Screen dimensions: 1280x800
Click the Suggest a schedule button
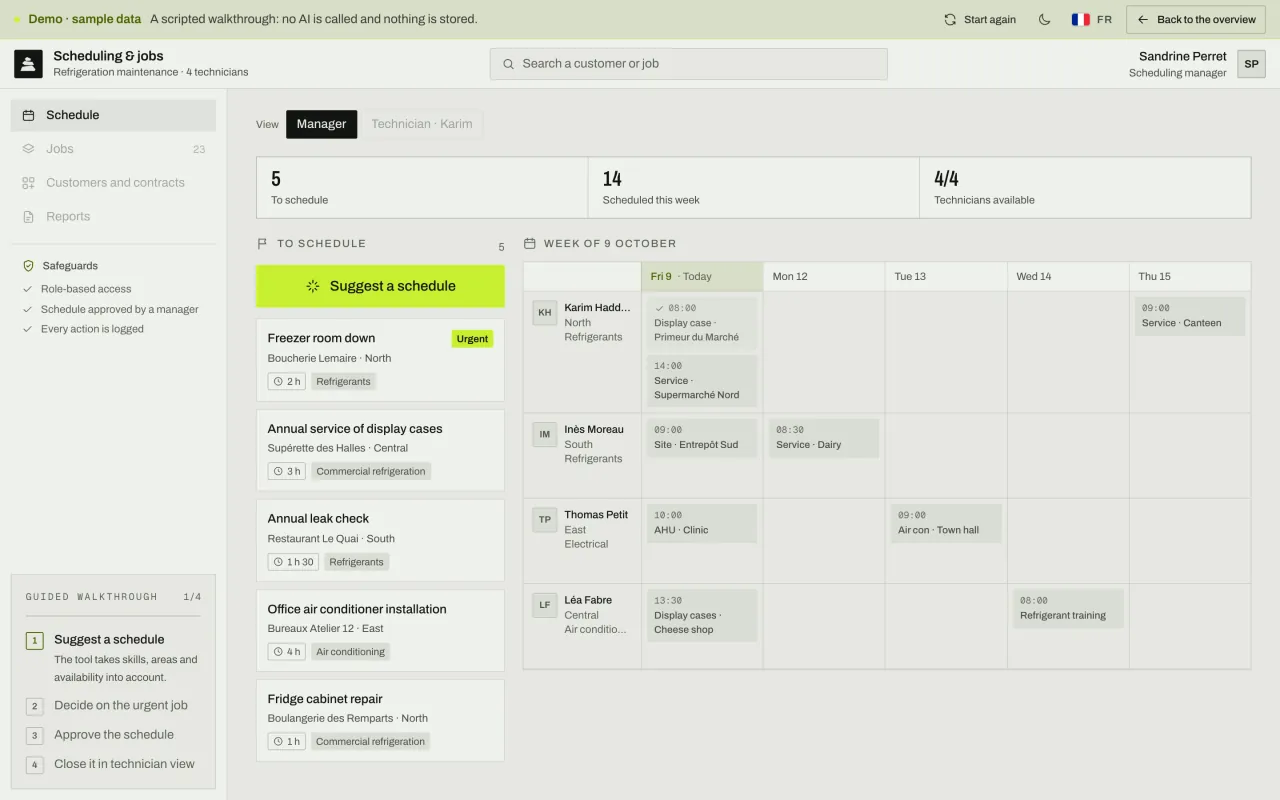pyautogui.click(x=380, y=286)
